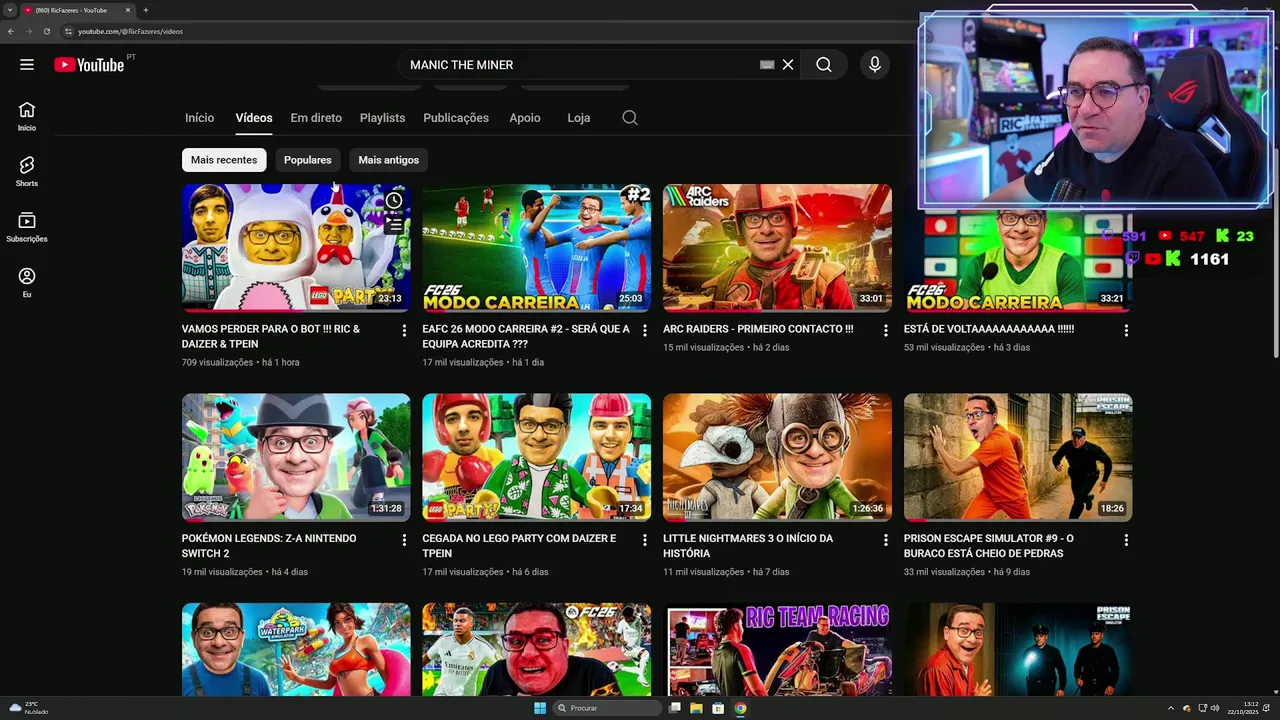Open File Explorer from the taskbar
1280x720 pixels.
[696, 708]
